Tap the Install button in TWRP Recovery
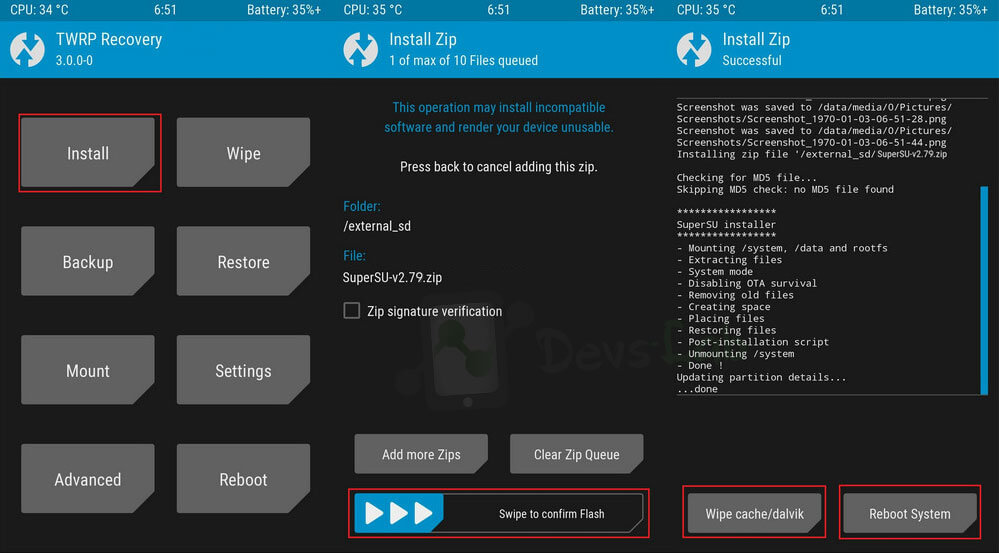Image resolution: width=999 pixels, height=553 pixels. click(x=88, y=153)
